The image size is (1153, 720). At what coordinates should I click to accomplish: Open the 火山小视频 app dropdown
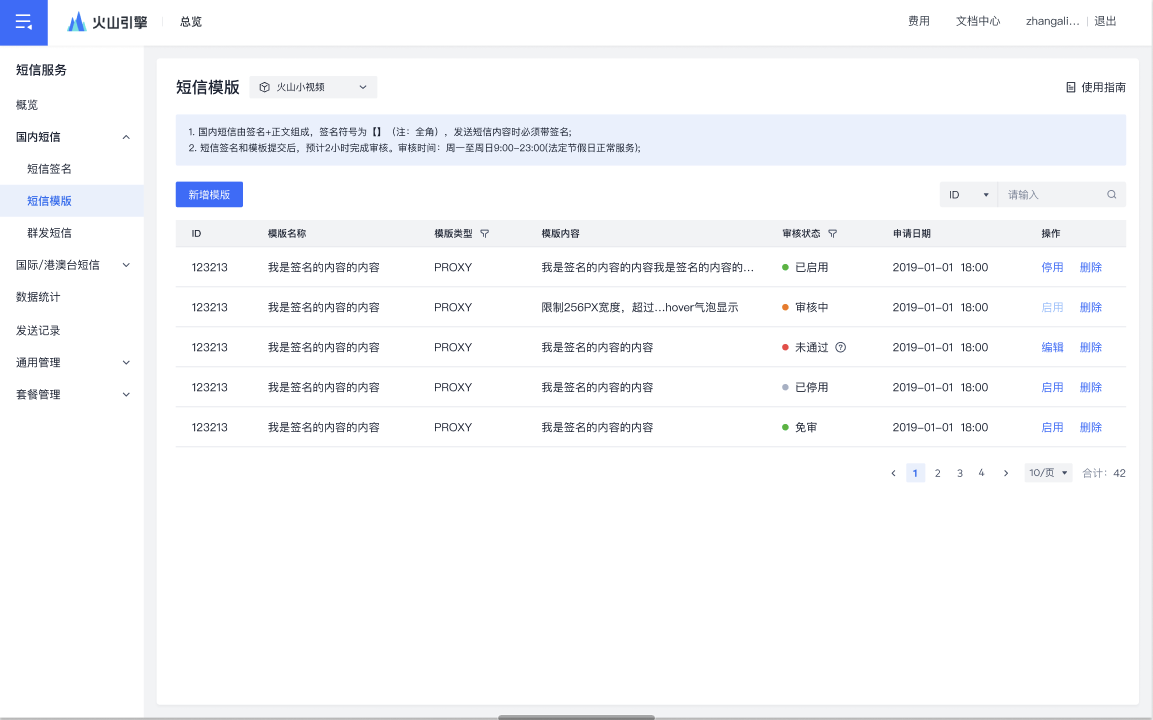(x=313, y=88)
